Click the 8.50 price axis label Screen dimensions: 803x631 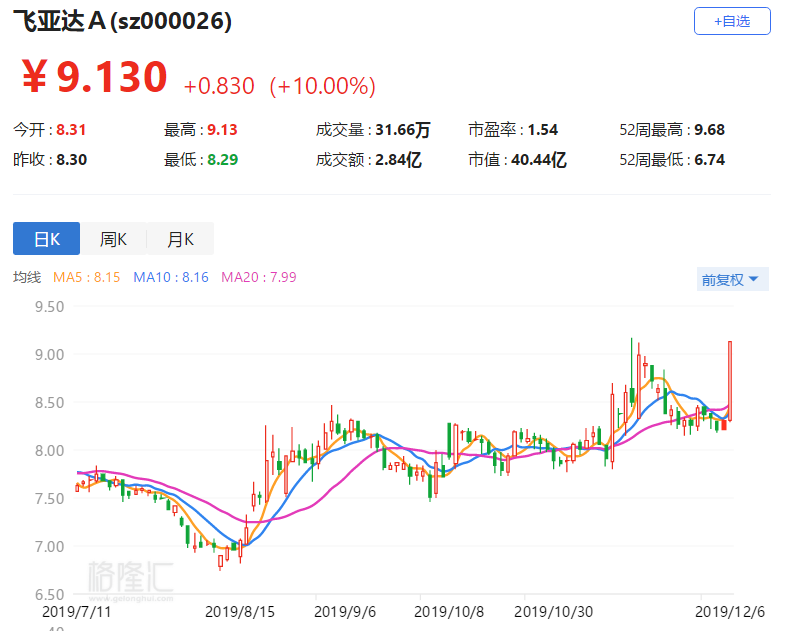(x=49, y=403)
